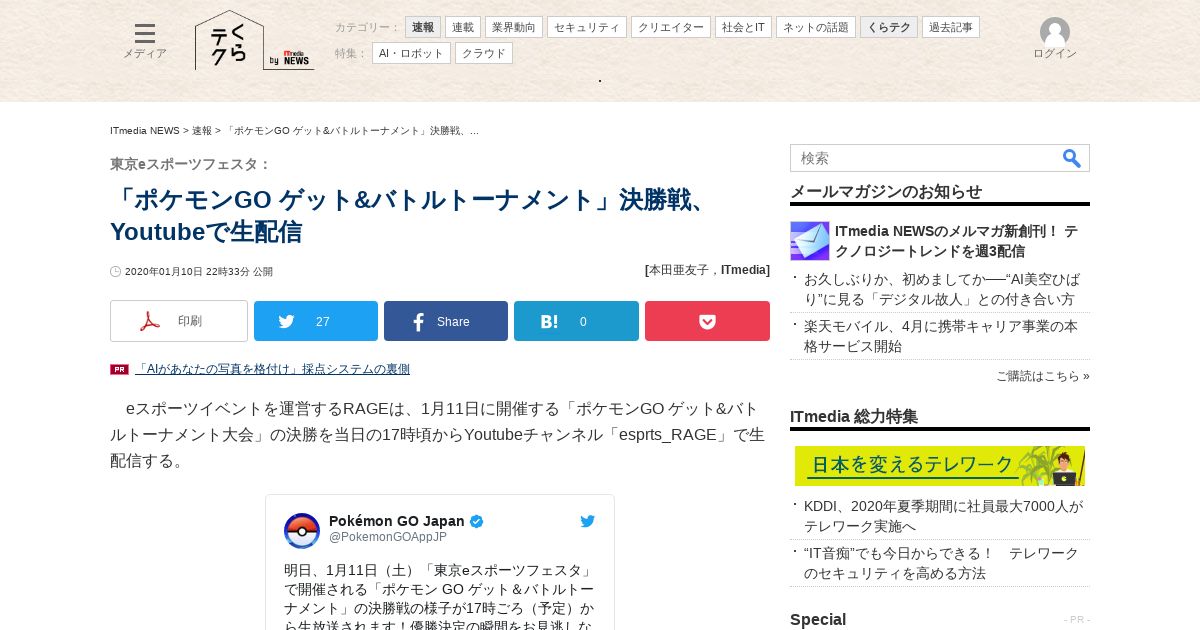This screenshot has width=1200, height=630.
Task: Click the ご購読はこちら link
Action: pyautogui.click(x=1042, y=376)
